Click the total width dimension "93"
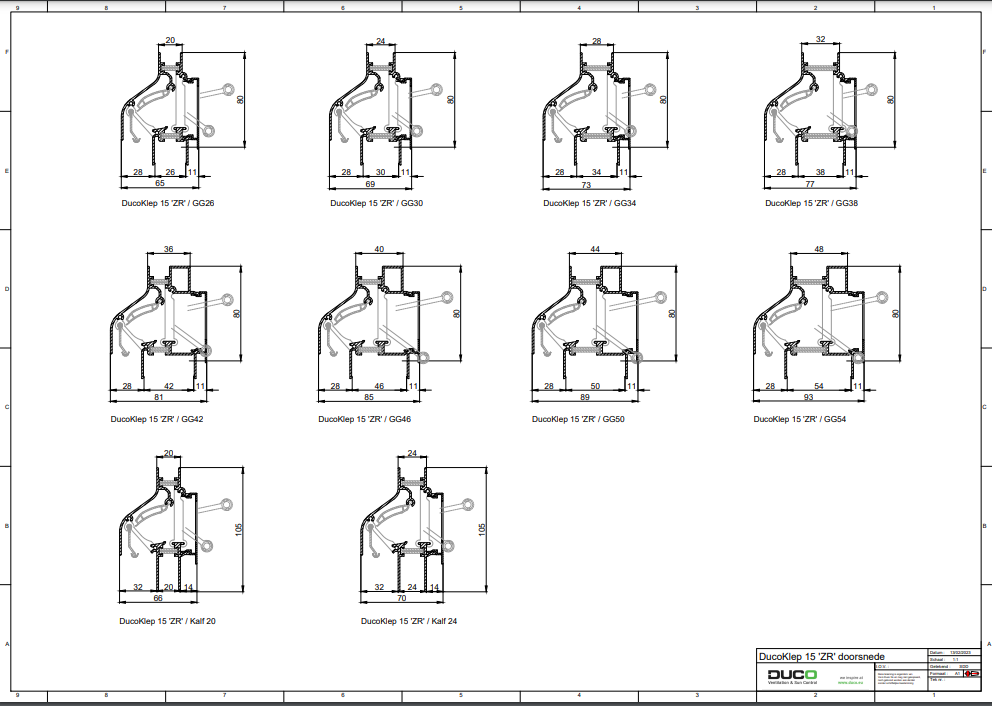The width and height of the screenshot is (992, 706). coord(809,397)
